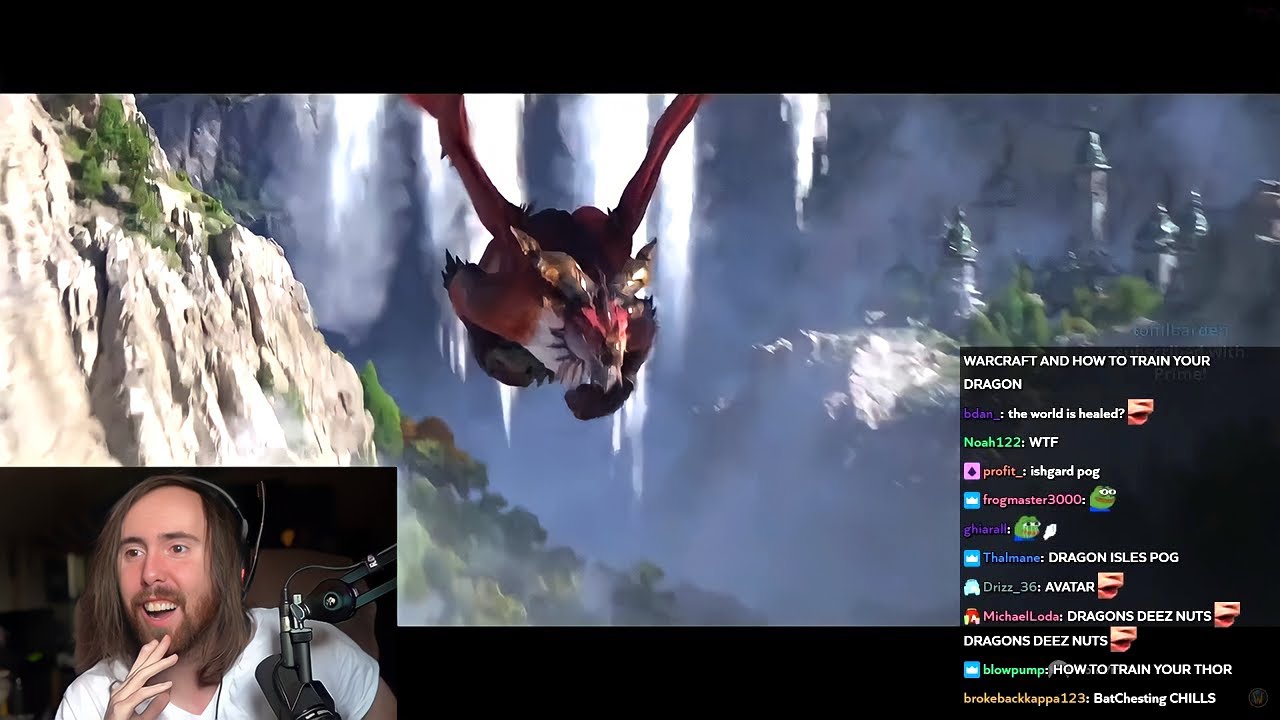This screenshot has width=1280, height=720.
Task: Open ghiarall's chat username
Action: click(x=986, y=529)
